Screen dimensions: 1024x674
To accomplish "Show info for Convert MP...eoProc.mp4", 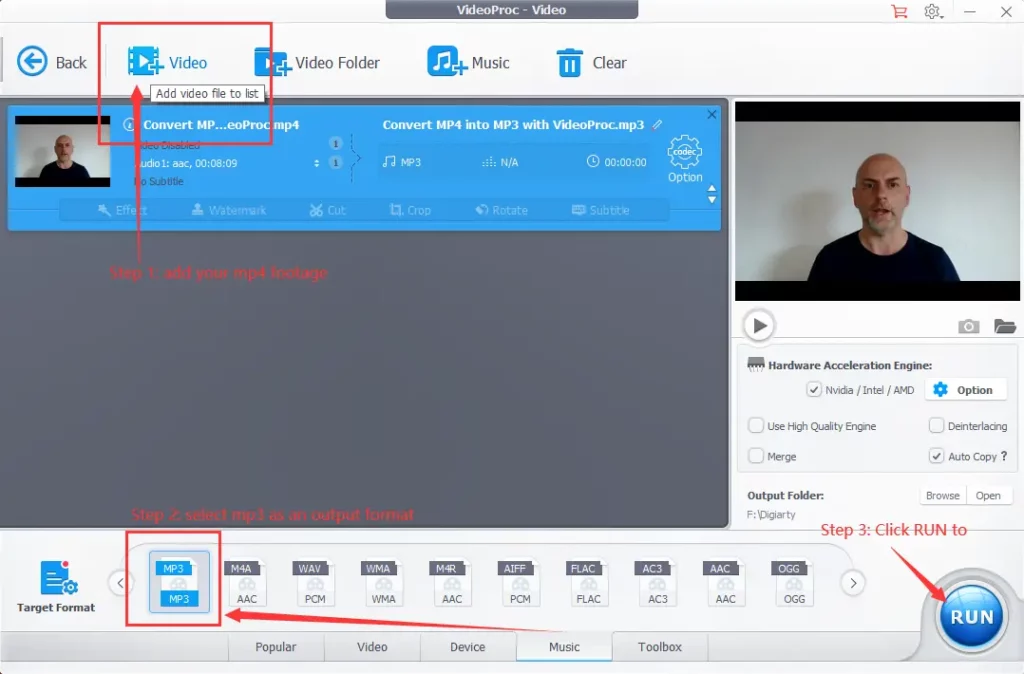I will coord(129,124).
